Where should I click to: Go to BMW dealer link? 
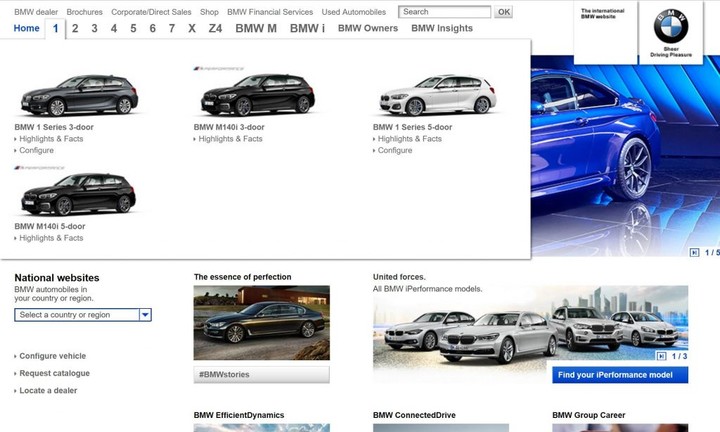(36, 12)
